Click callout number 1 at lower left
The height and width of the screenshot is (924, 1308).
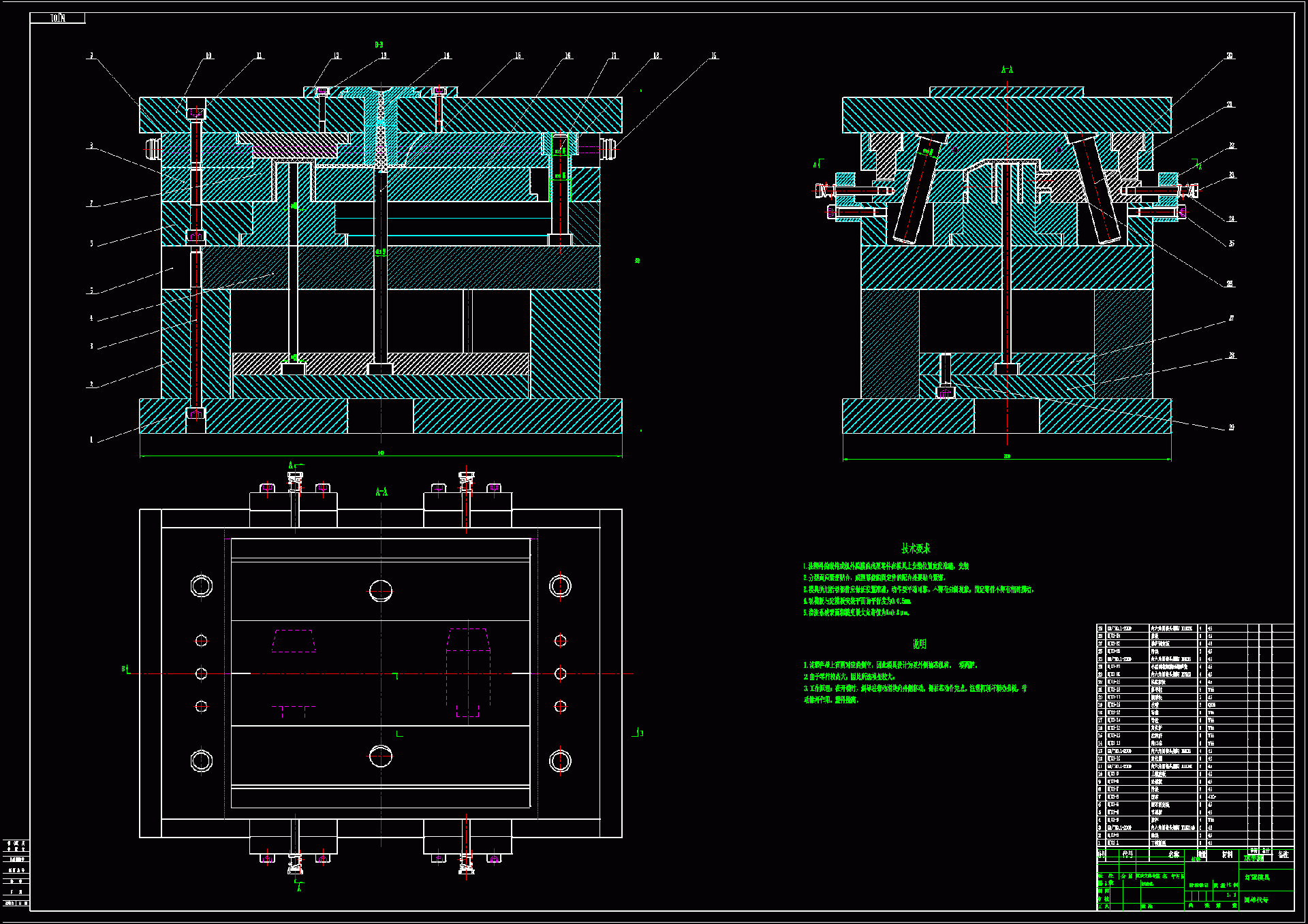click(91, 440)
